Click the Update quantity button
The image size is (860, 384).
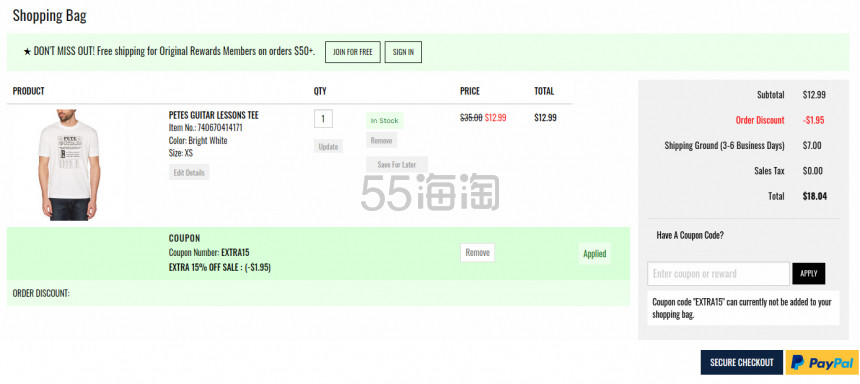coord(328,146)
